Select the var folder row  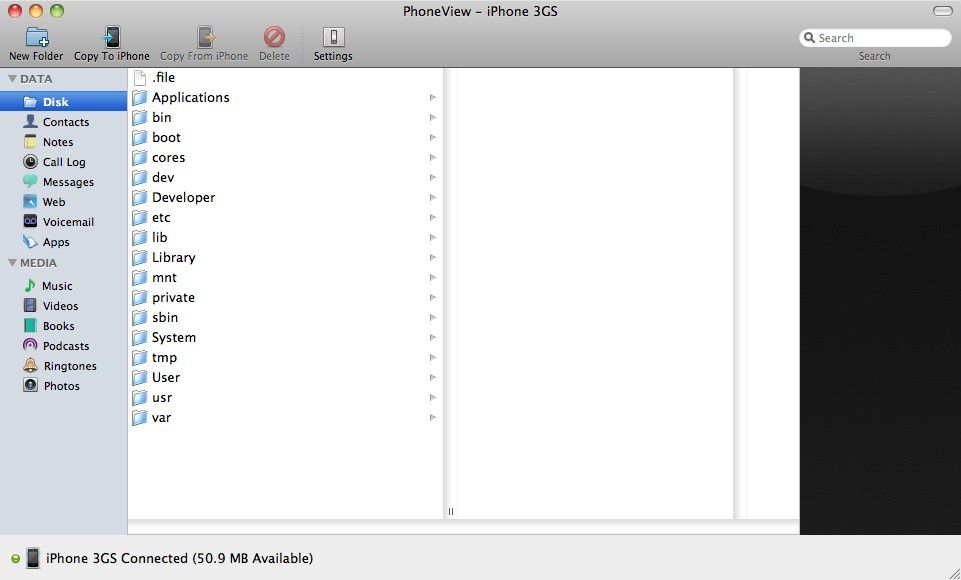point(285,418)
